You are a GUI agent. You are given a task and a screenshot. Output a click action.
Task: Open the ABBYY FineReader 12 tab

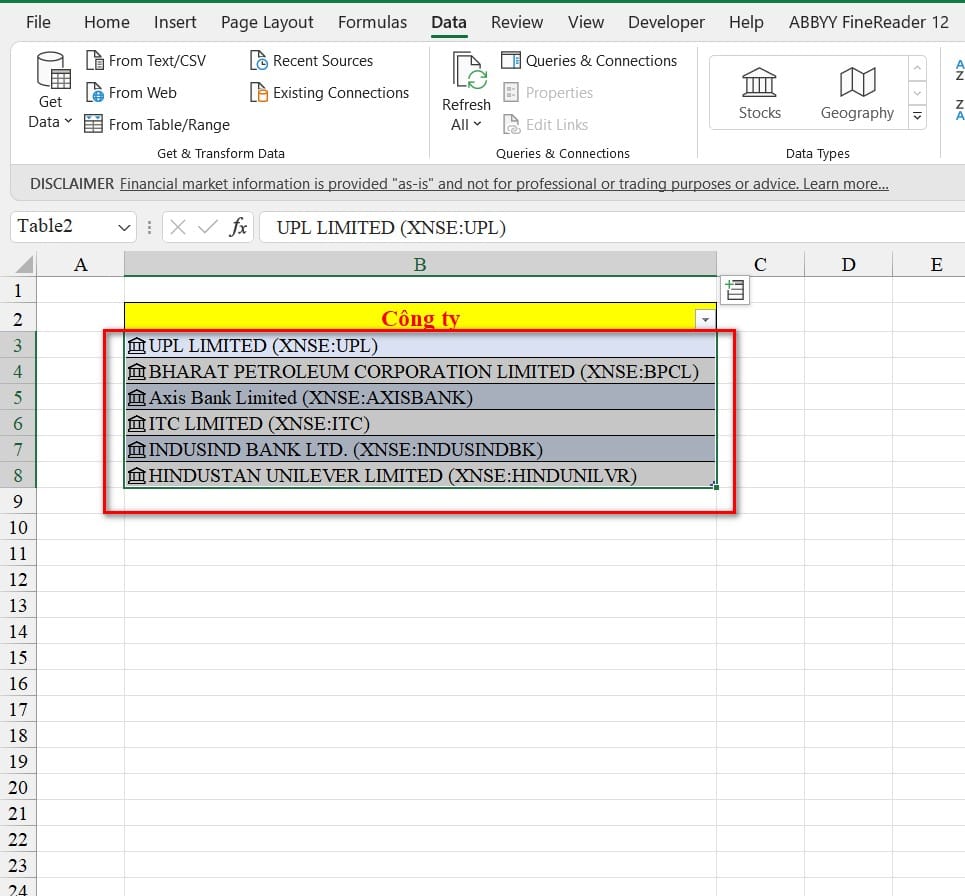[868, 22]
